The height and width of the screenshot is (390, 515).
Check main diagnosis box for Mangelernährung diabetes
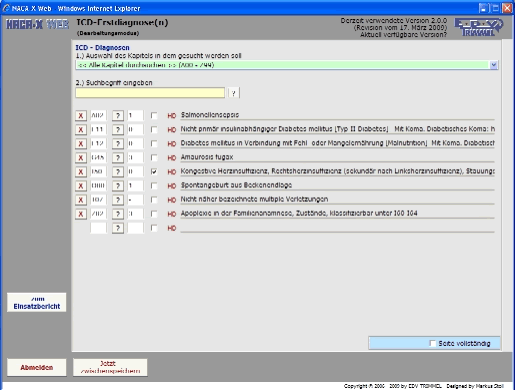point(154,143)
